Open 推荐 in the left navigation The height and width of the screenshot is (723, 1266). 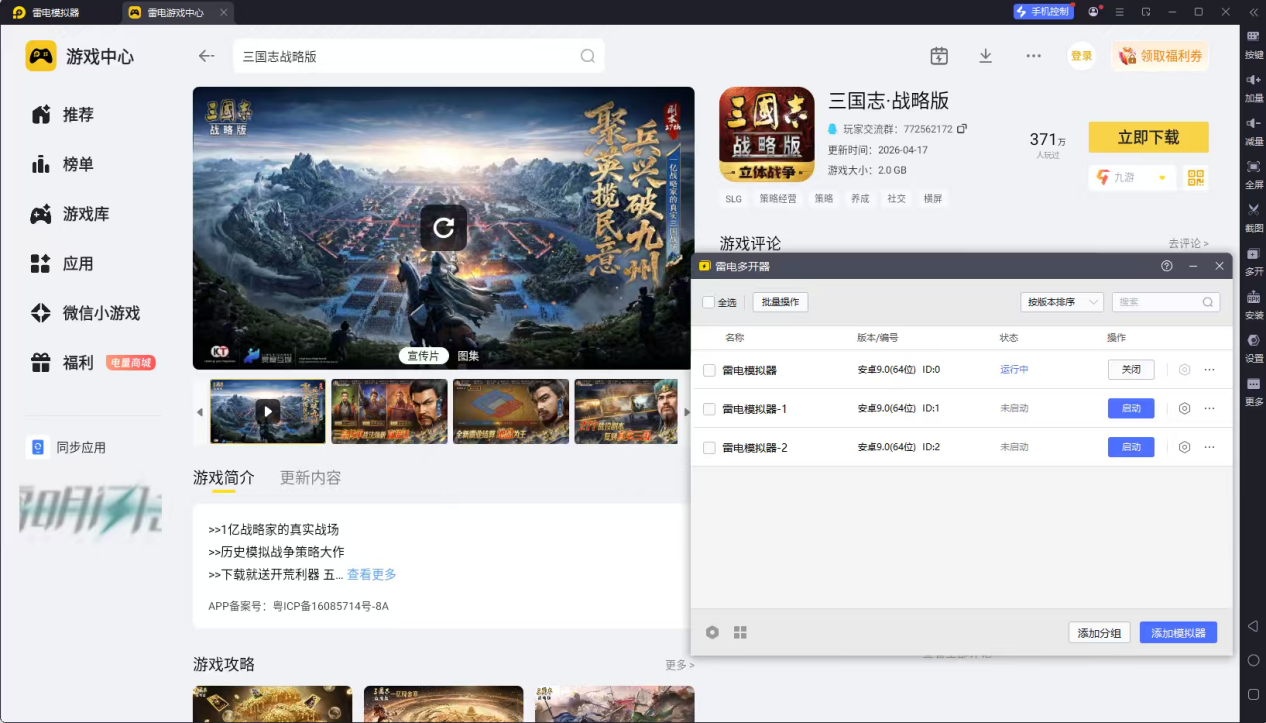tap(62, 115)
